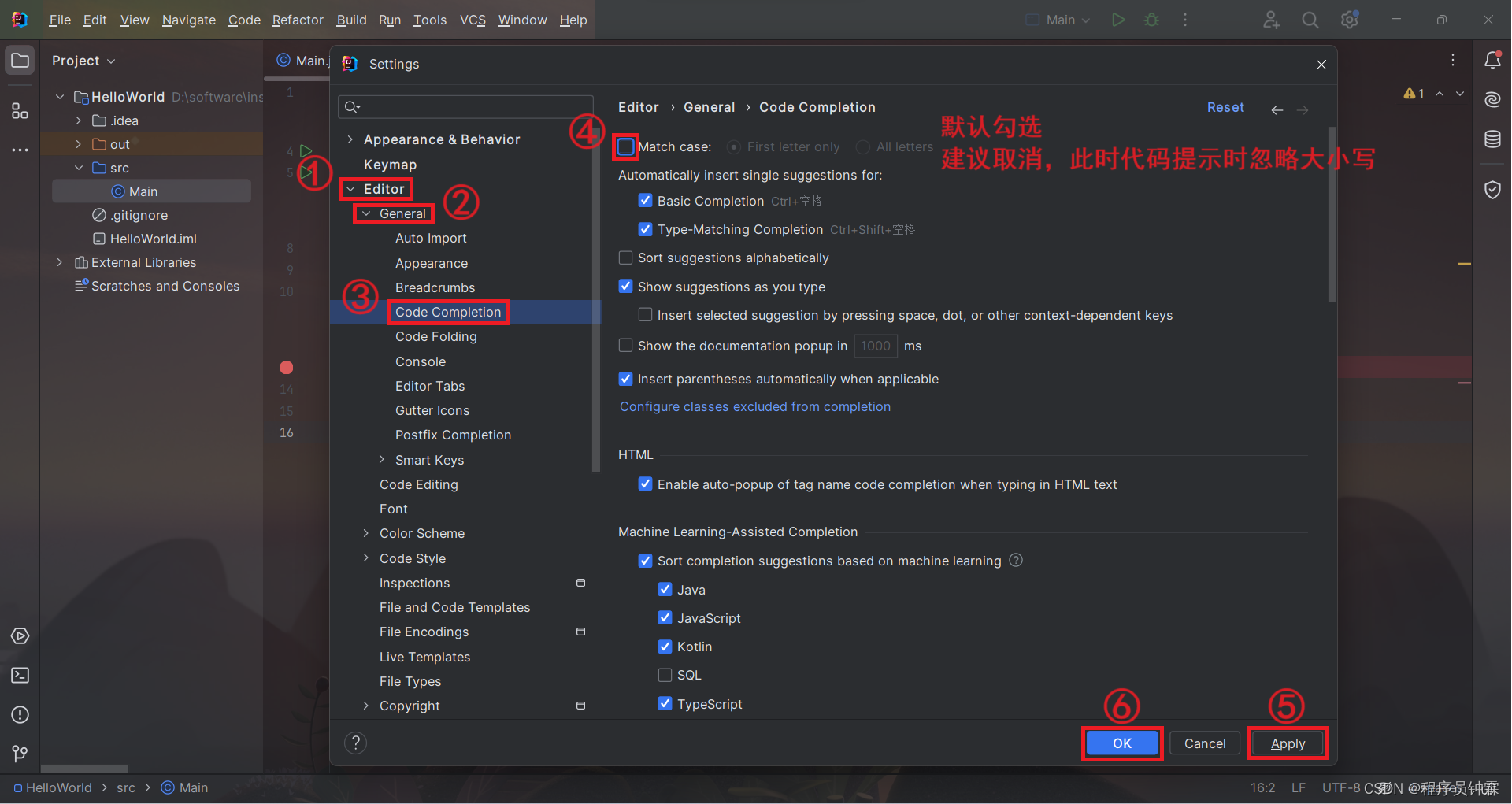Expand Smart Keys settings node
The width and height of the screenshot is (1512, 804).
[382, 459]
